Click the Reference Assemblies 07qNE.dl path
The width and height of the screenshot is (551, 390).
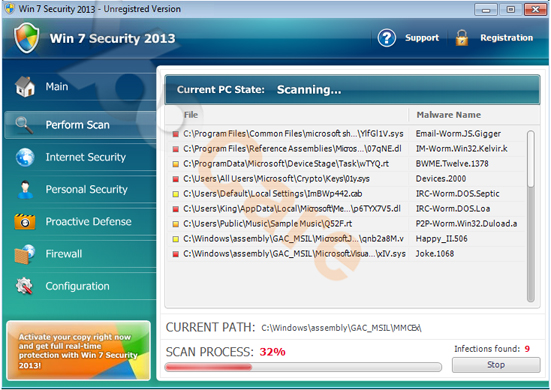click(x=292, y=149)
